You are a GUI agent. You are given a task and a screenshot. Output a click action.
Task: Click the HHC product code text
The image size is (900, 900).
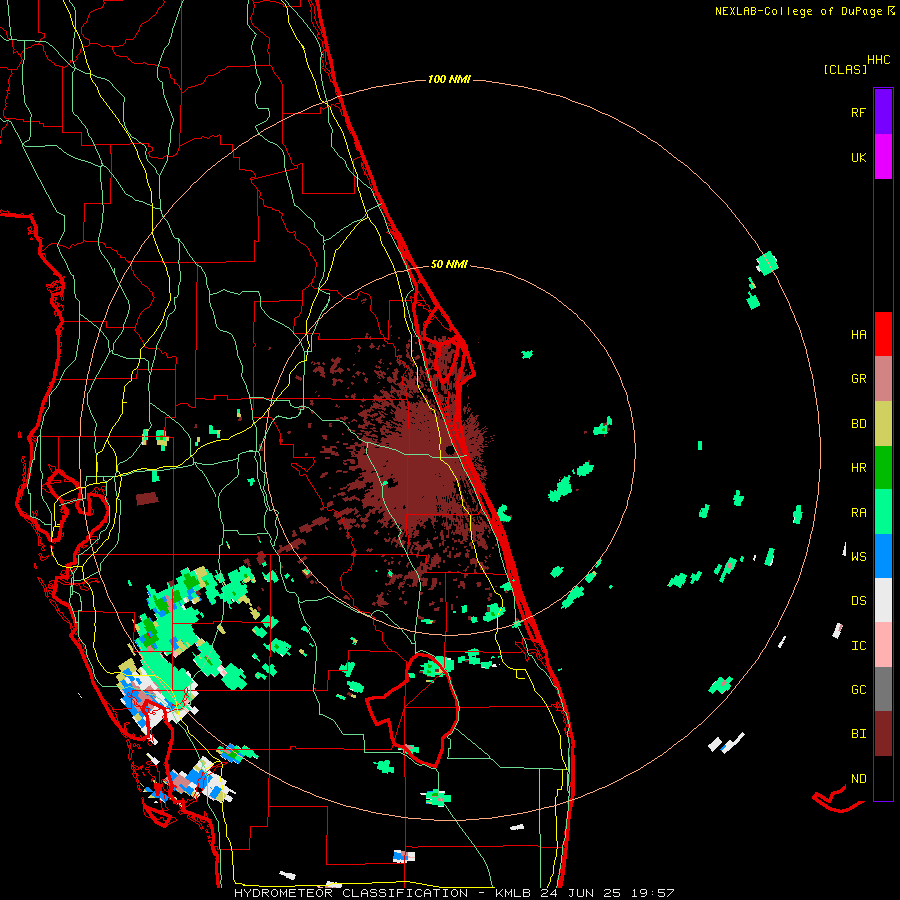(879, 60)
